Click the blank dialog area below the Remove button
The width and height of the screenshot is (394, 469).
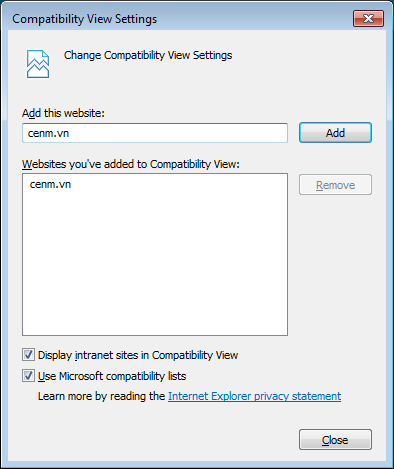335,267
